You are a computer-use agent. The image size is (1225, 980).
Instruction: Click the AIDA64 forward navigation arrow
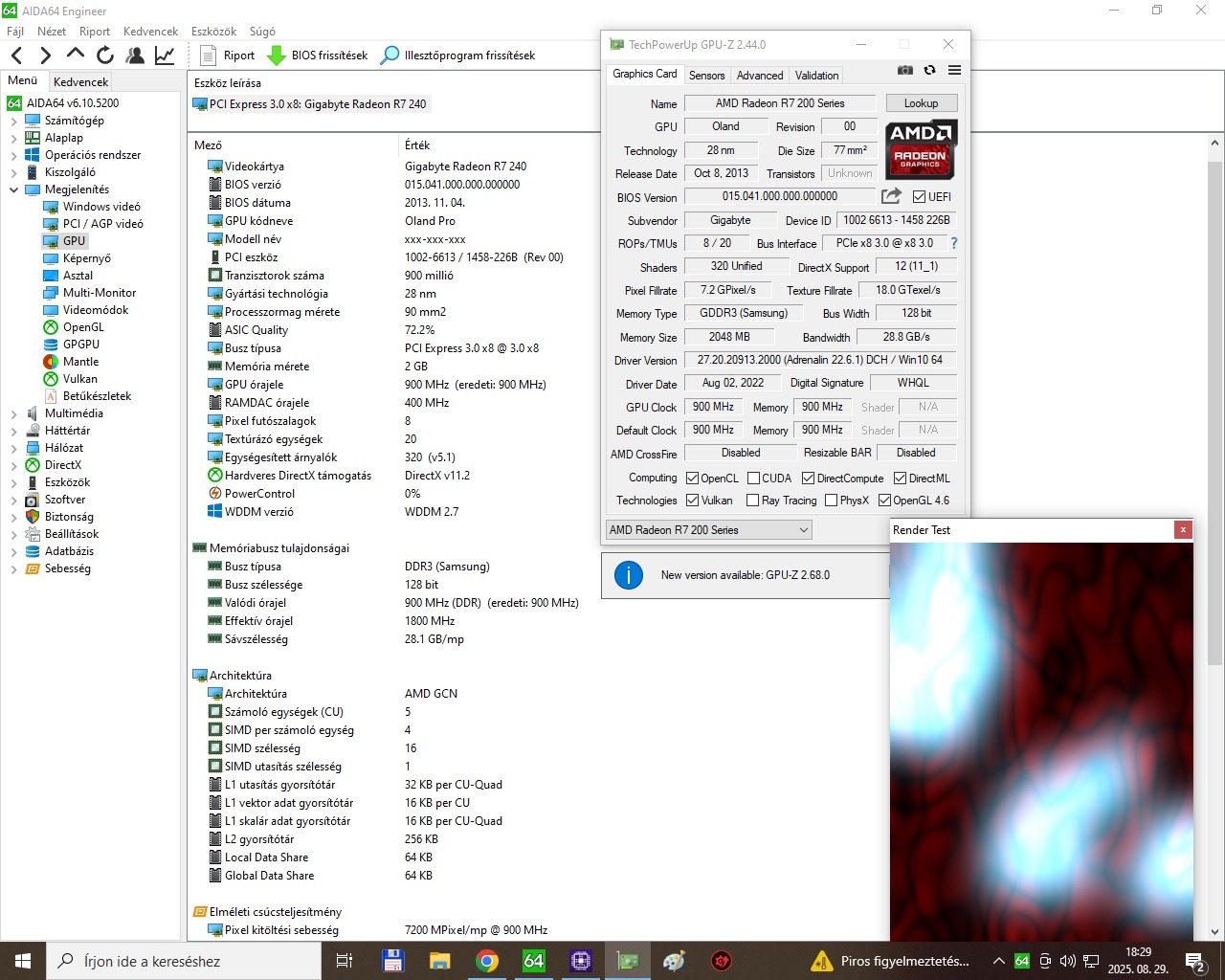(45, 56)
